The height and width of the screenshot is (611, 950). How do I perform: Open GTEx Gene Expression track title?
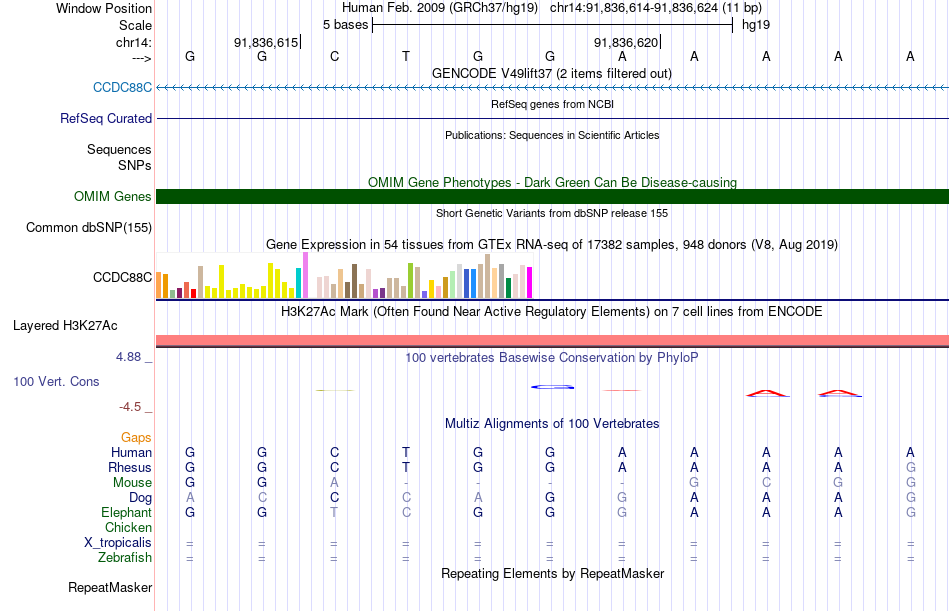click(x=552, y=244)
